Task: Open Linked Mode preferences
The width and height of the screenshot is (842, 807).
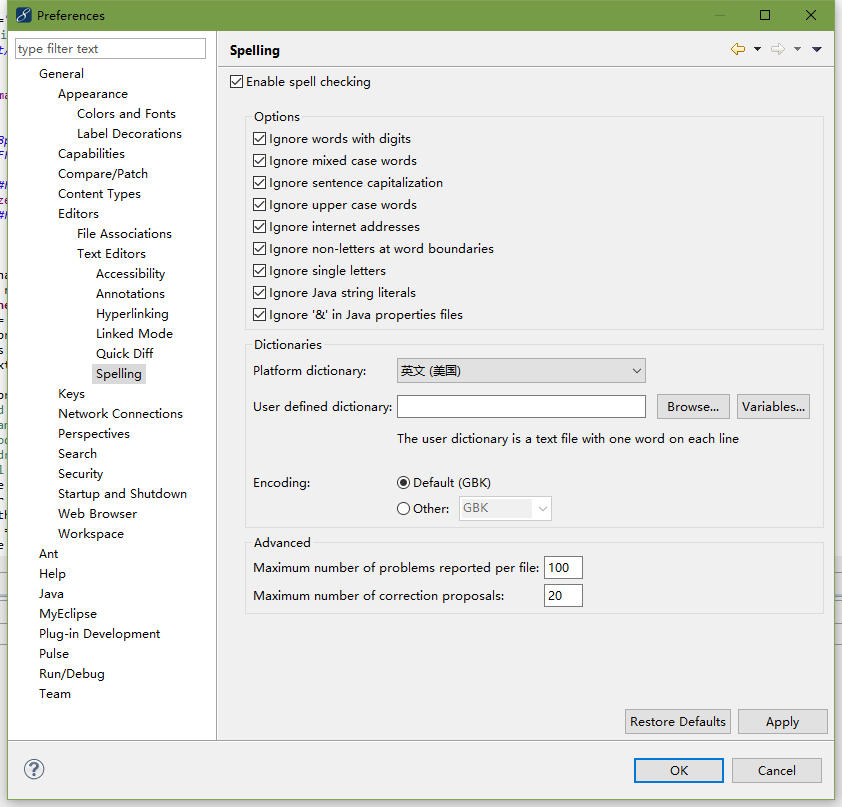Action: pos(134,333)
